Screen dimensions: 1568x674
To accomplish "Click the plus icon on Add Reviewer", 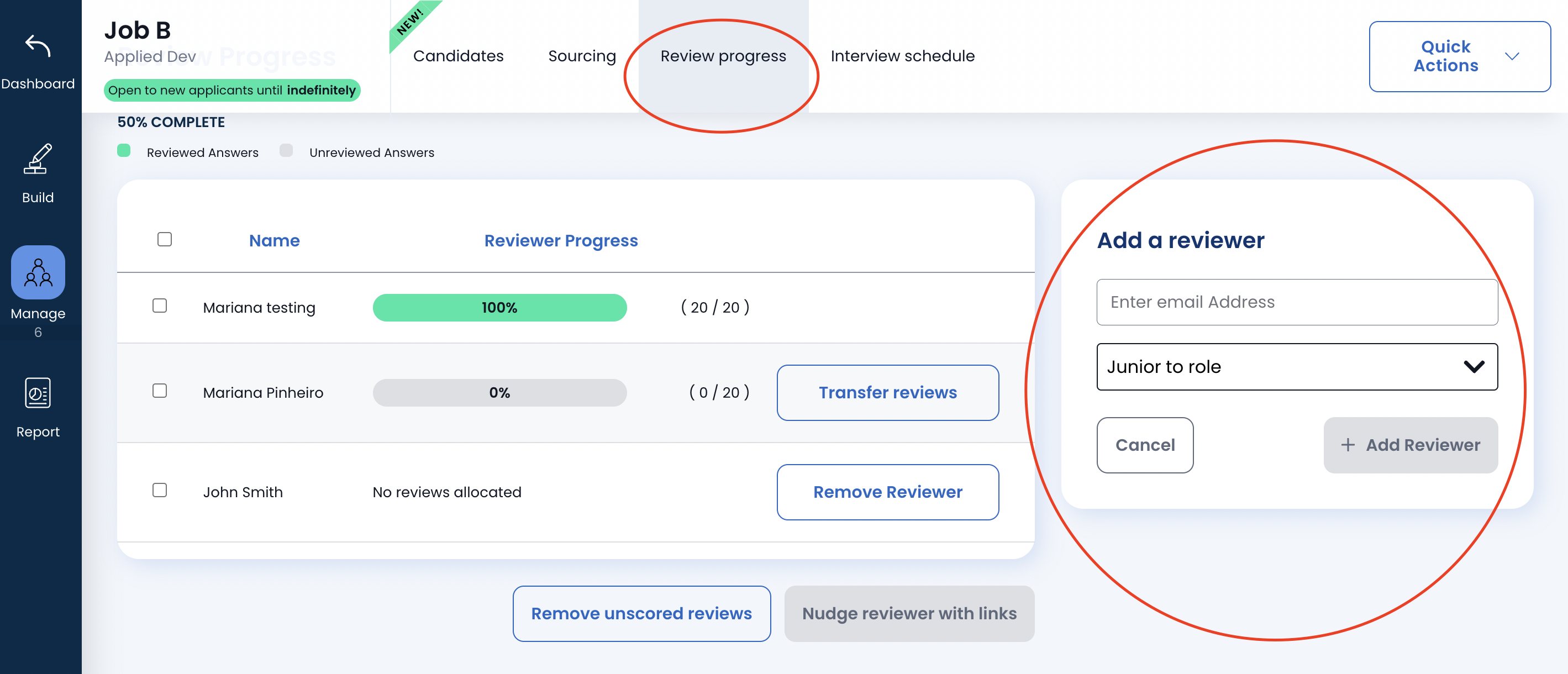I will pyautogui.click(x=1348, y=445).
